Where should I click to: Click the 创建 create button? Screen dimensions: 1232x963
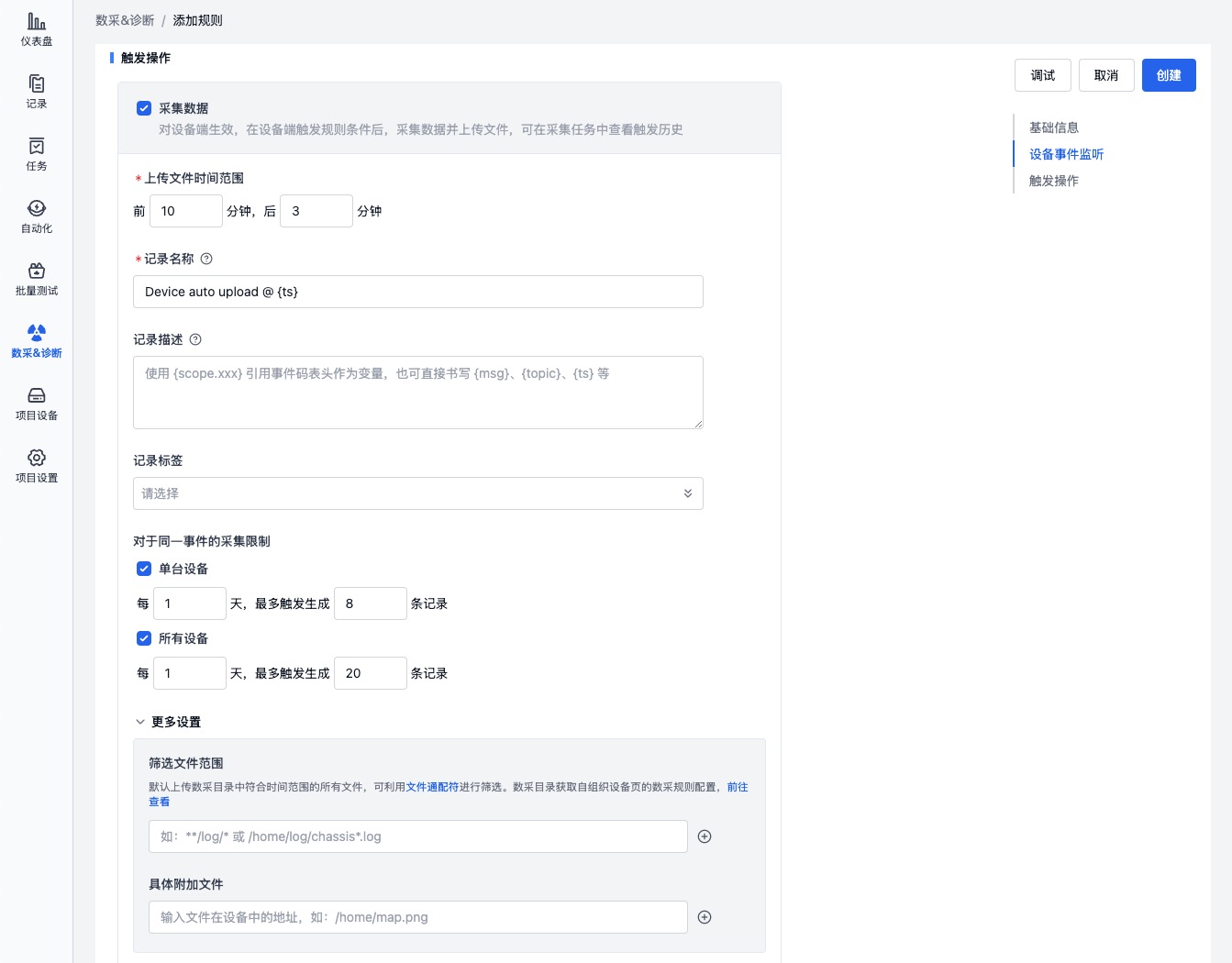tap(1169, 75)
